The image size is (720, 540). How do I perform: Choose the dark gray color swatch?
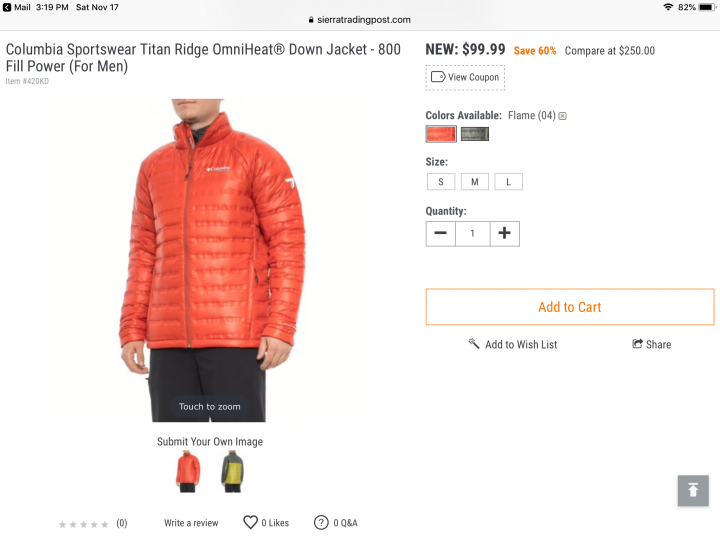475,134
